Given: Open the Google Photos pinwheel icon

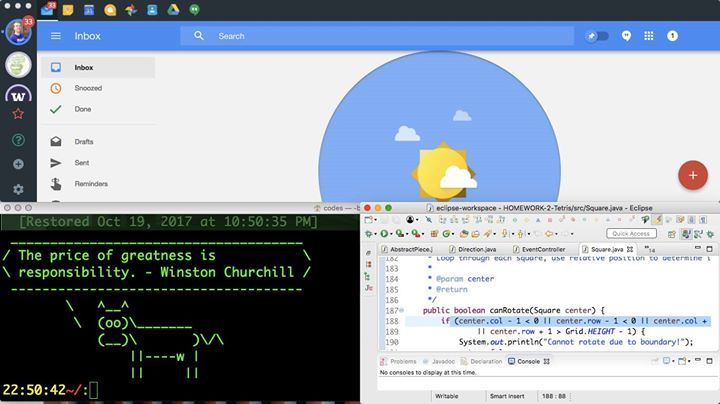Looking at the screenshot, I should tap(131, 10).
